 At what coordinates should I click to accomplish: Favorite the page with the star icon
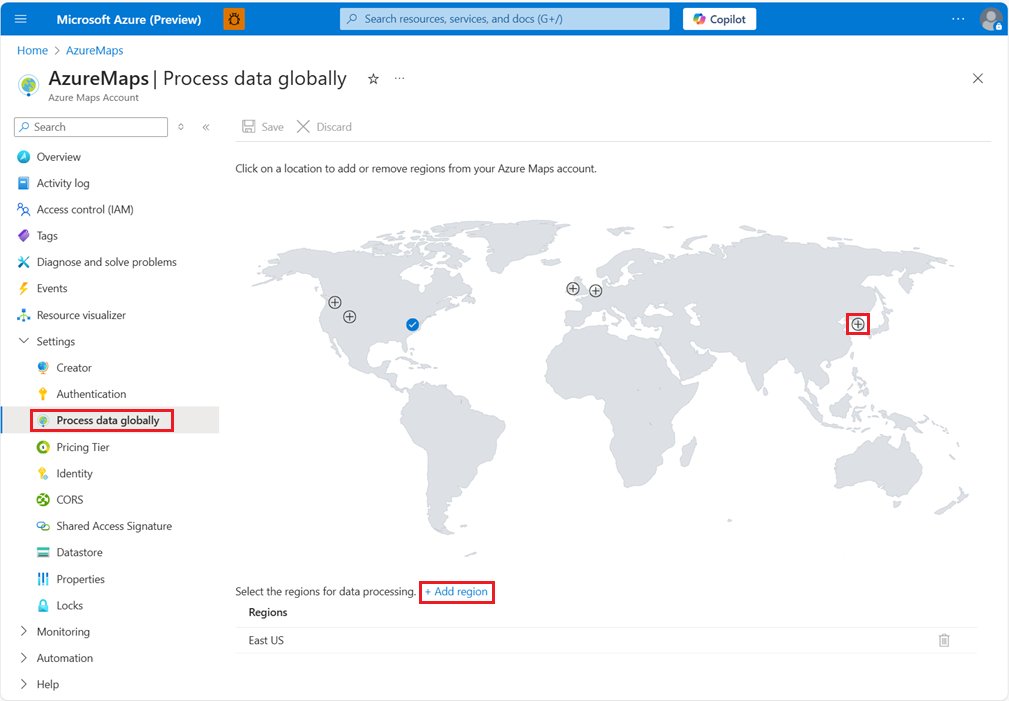tap(373, 79)
